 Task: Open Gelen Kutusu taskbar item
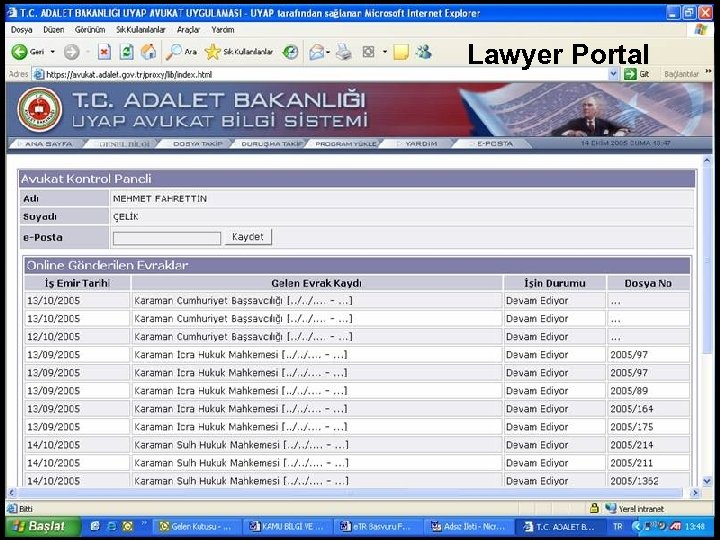197,526
